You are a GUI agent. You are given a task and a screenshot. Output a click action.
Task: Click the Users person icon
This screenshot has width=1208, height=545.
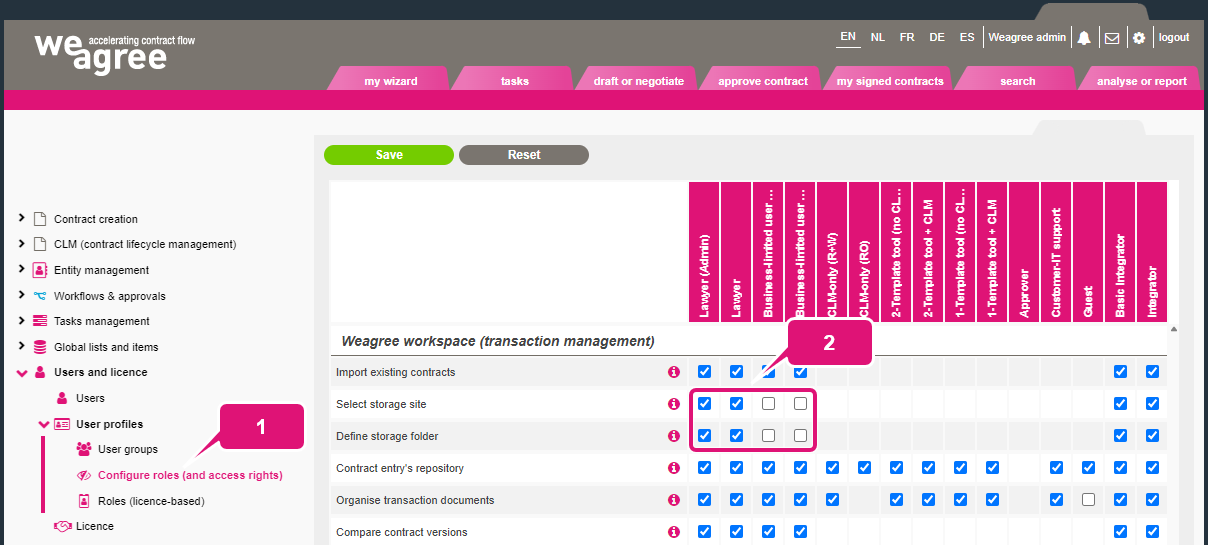pos(62,398)
